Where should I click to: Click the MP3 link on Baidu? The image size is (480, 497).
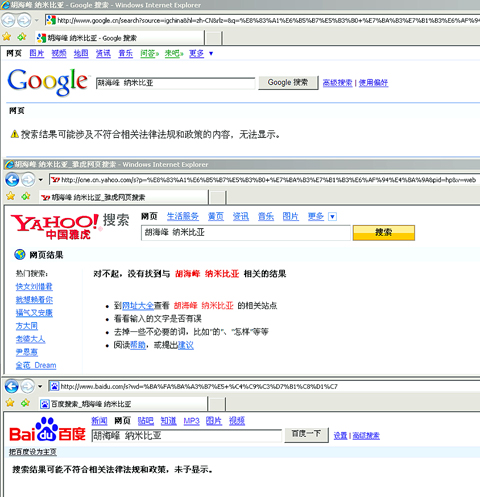191,421
